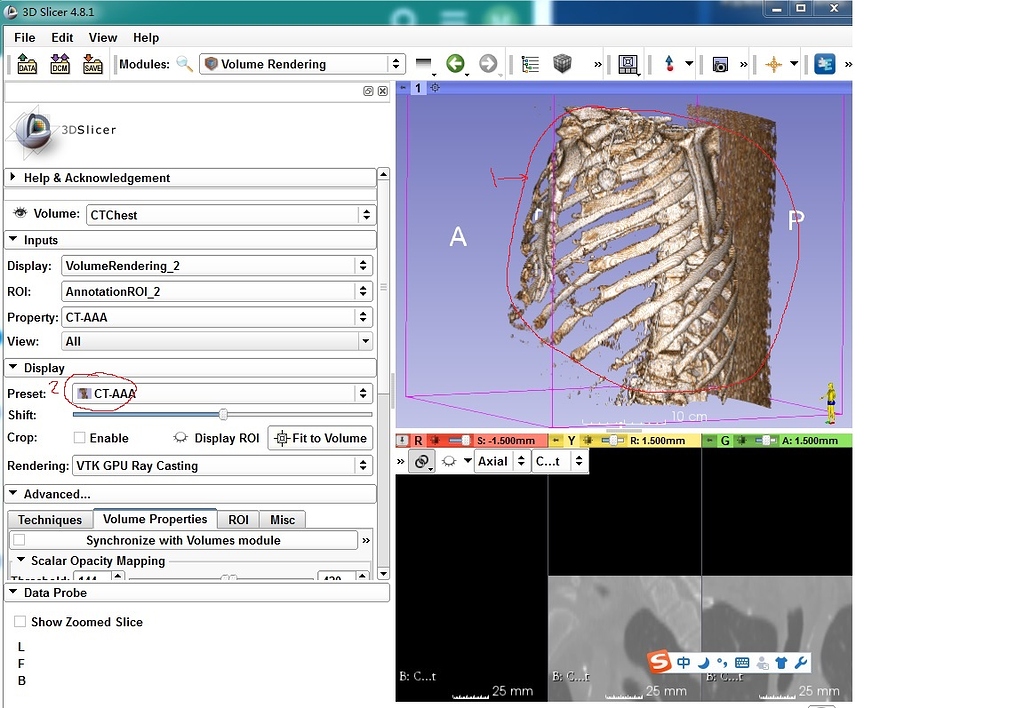Viewport: 1024px width, 708px height.
Task: Expand Help & Acknowledgement section
Action: point(190,178)
